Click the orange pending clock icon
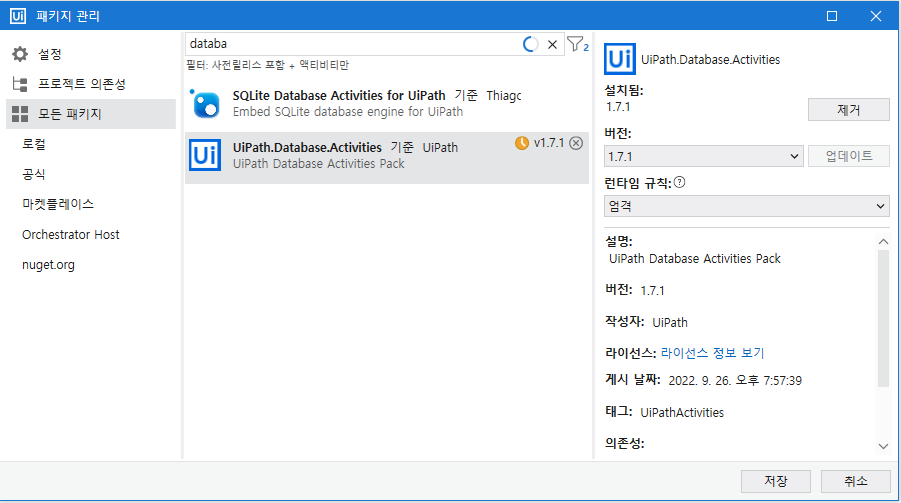Image resolution: width=901 pixels, height=503 pixels. point(522,143)
